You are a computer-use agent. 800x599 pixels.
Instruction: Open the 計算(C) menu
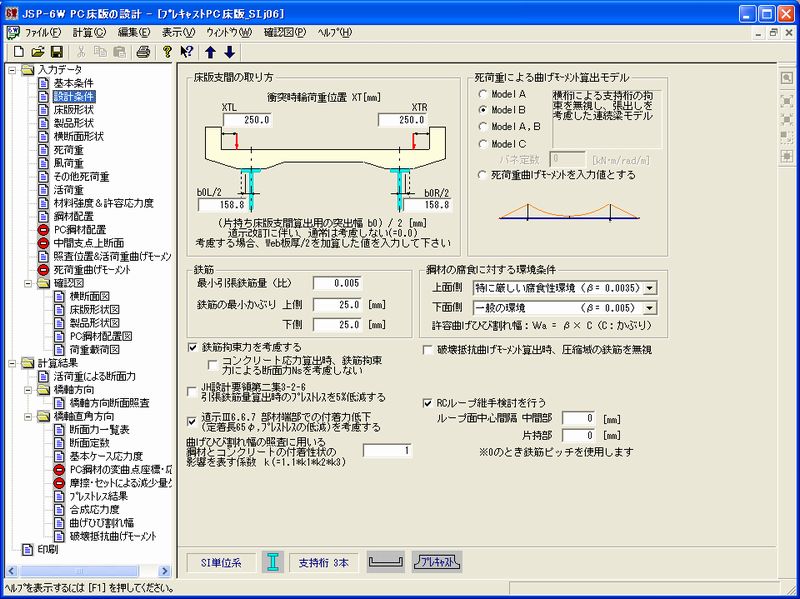tap(89, 32)
